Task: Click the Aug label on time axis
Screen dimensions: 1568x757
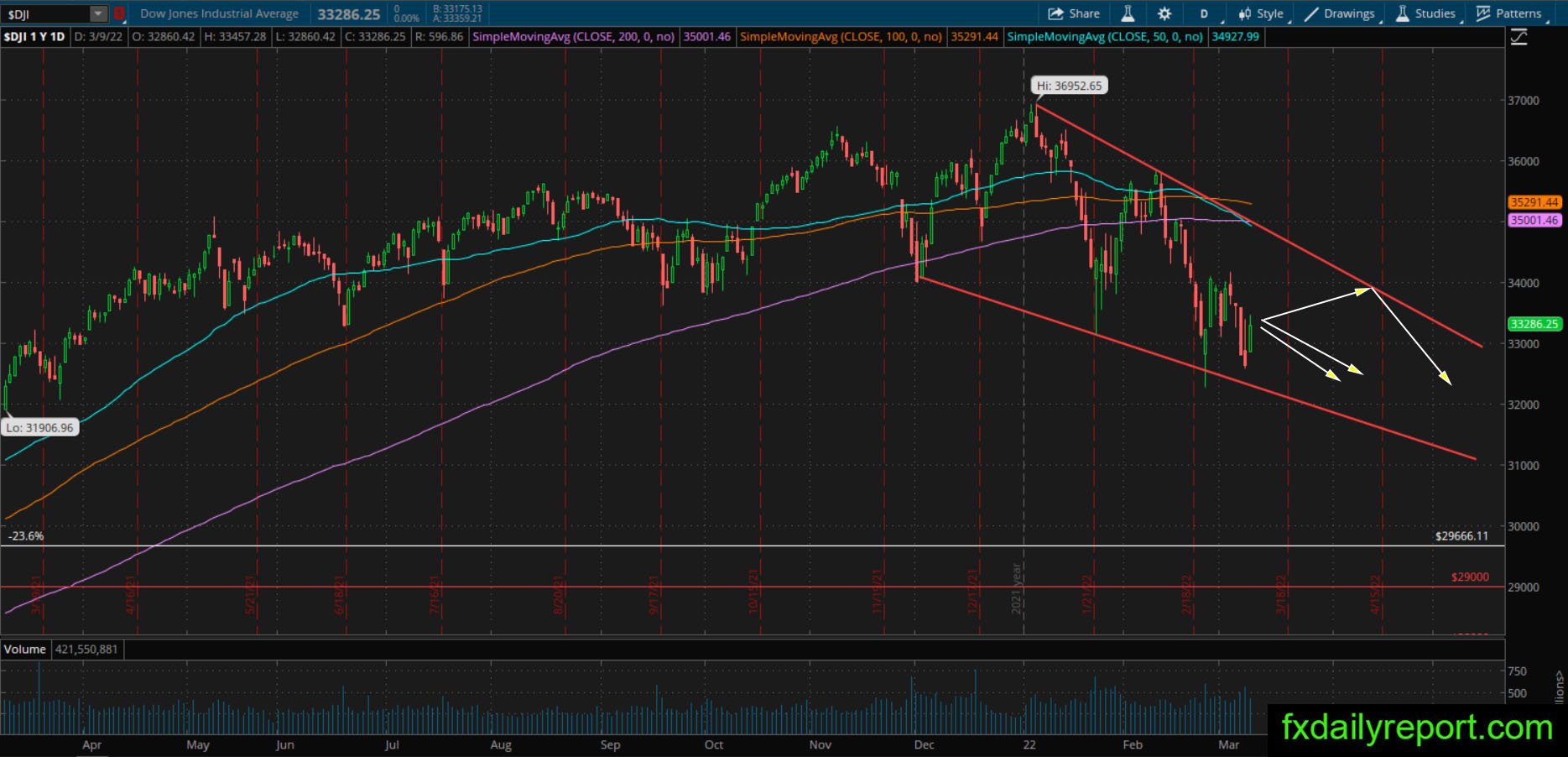Action: (x=501, y=744)
